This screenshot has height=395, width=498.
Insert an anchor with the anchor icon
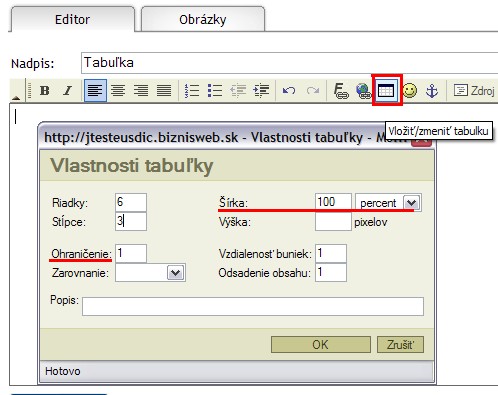[432, 91]
